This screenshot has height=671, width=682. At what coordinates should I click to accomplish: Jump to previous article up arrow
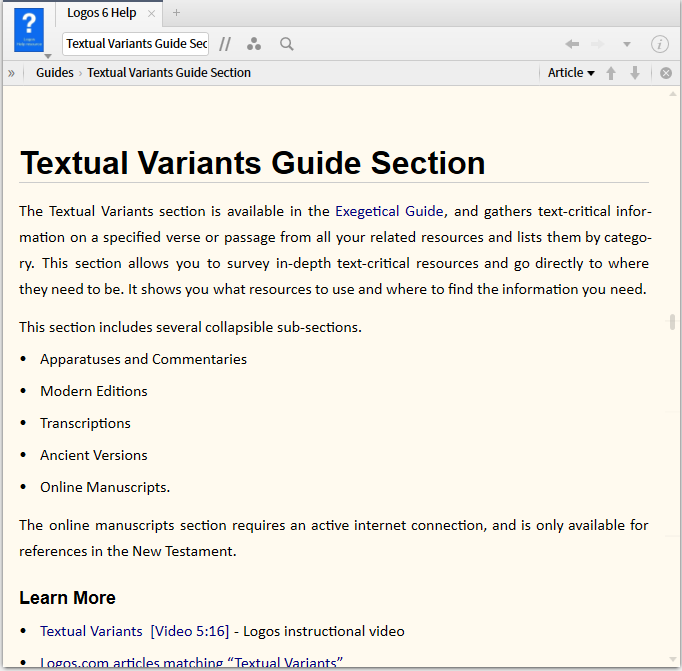pyautogui.click(x=611, y=73)
